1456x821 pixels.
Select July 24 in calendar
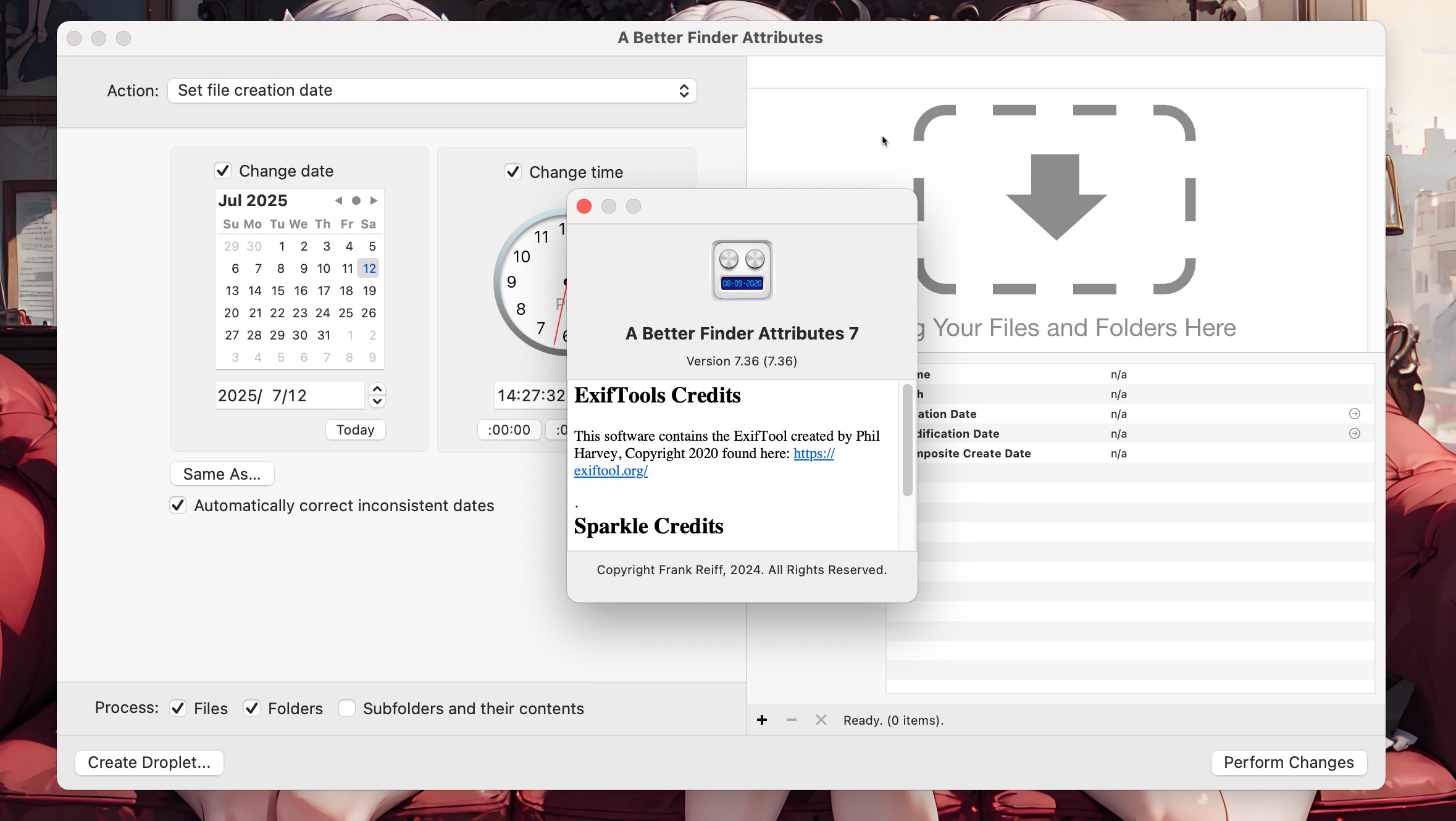coord(323,313)
